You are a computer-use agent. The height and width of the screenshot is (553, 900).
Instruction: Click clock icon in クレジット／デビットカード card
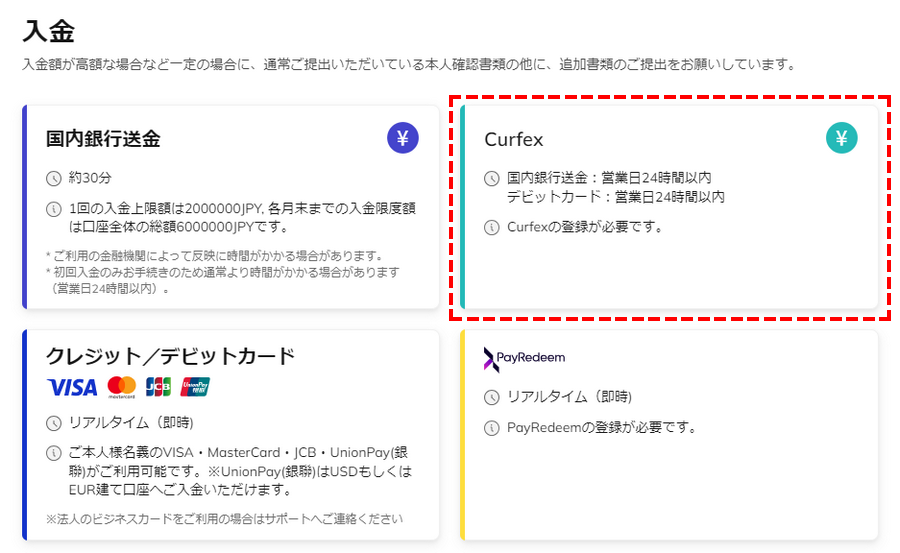pyautogui.click(x=53, y=423)
